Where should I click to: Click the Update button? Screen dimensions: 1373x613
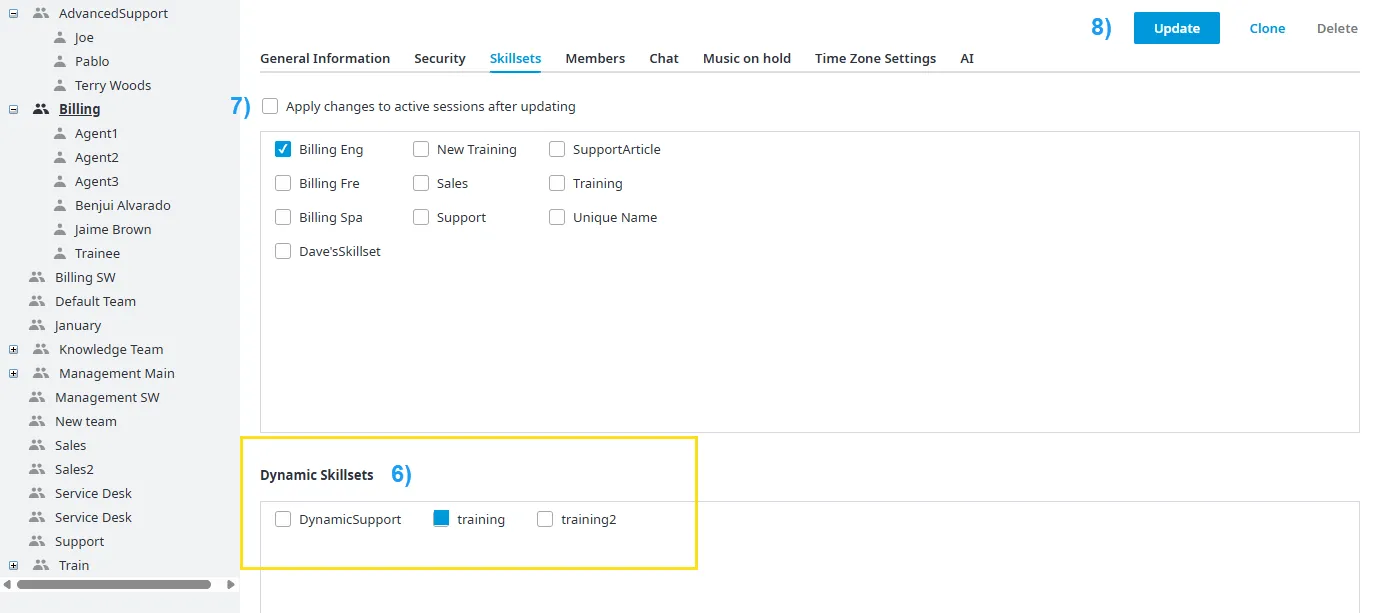(x=1177, y=28)
